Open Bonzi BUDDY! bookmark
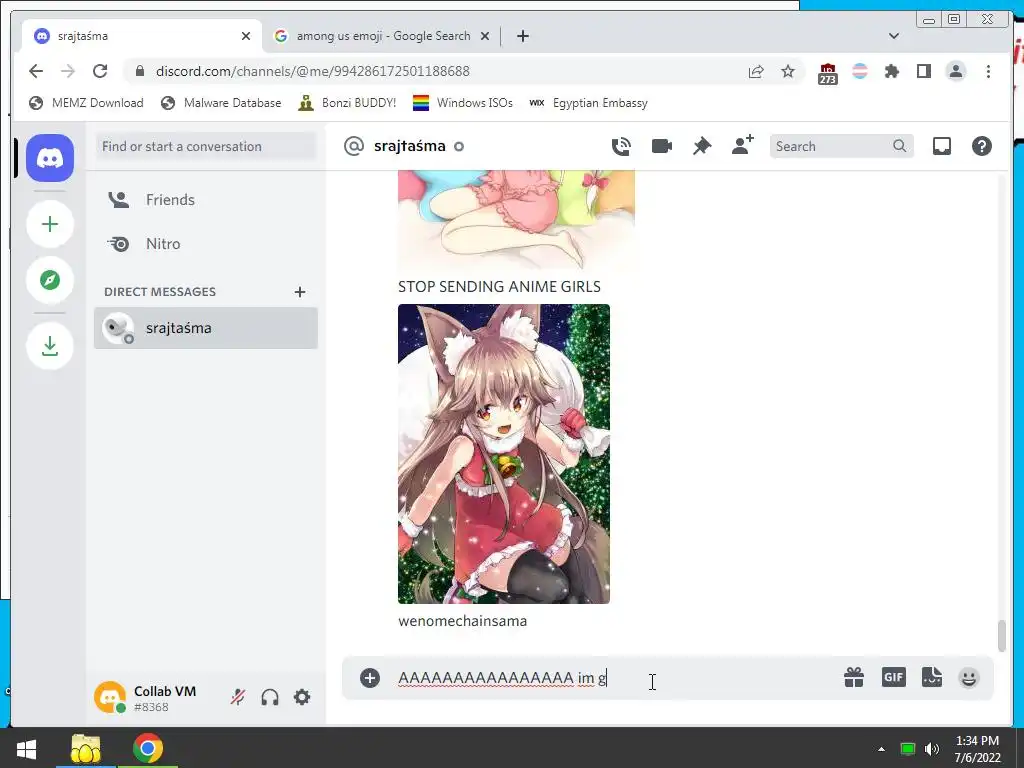Image resolution: width=1024 pixels, height=768 pixels. coord(347,103)
